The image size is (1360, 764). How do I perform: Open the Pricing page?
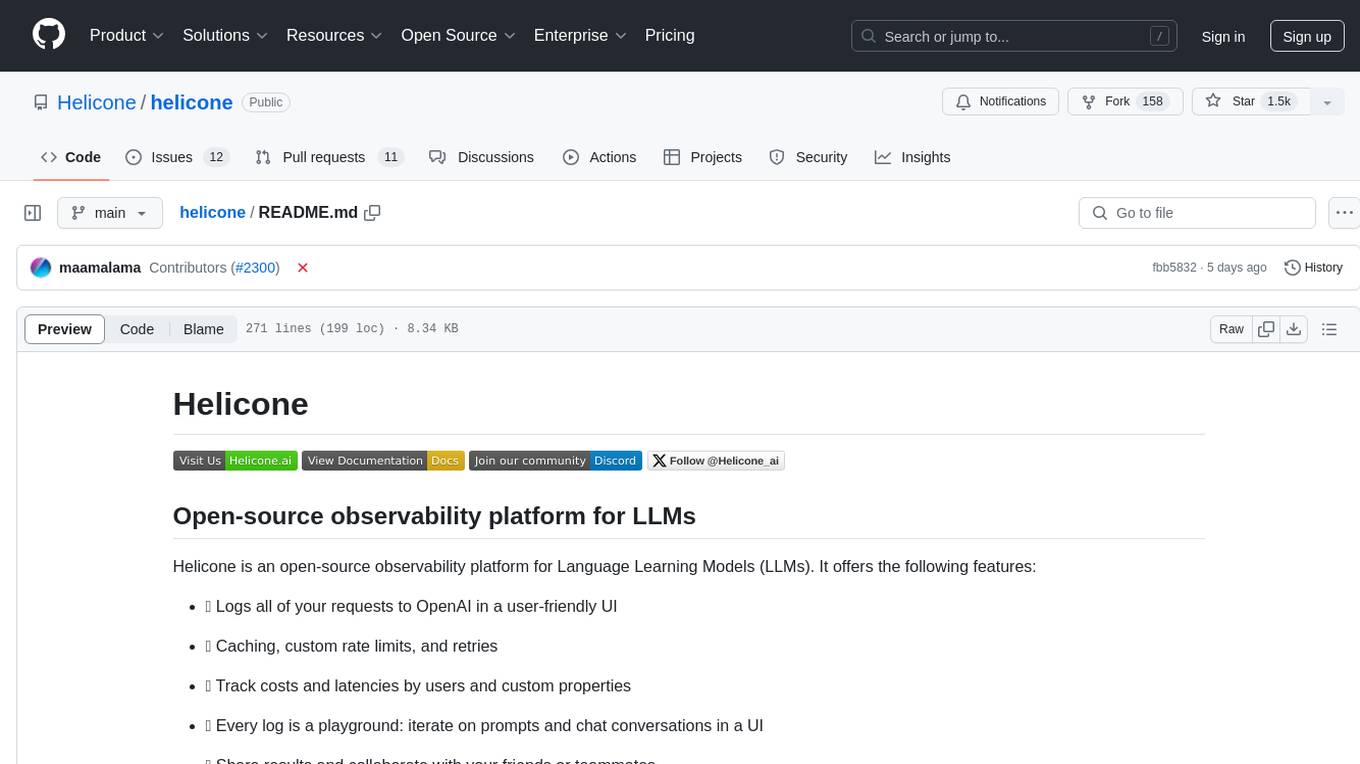(670, 35)
